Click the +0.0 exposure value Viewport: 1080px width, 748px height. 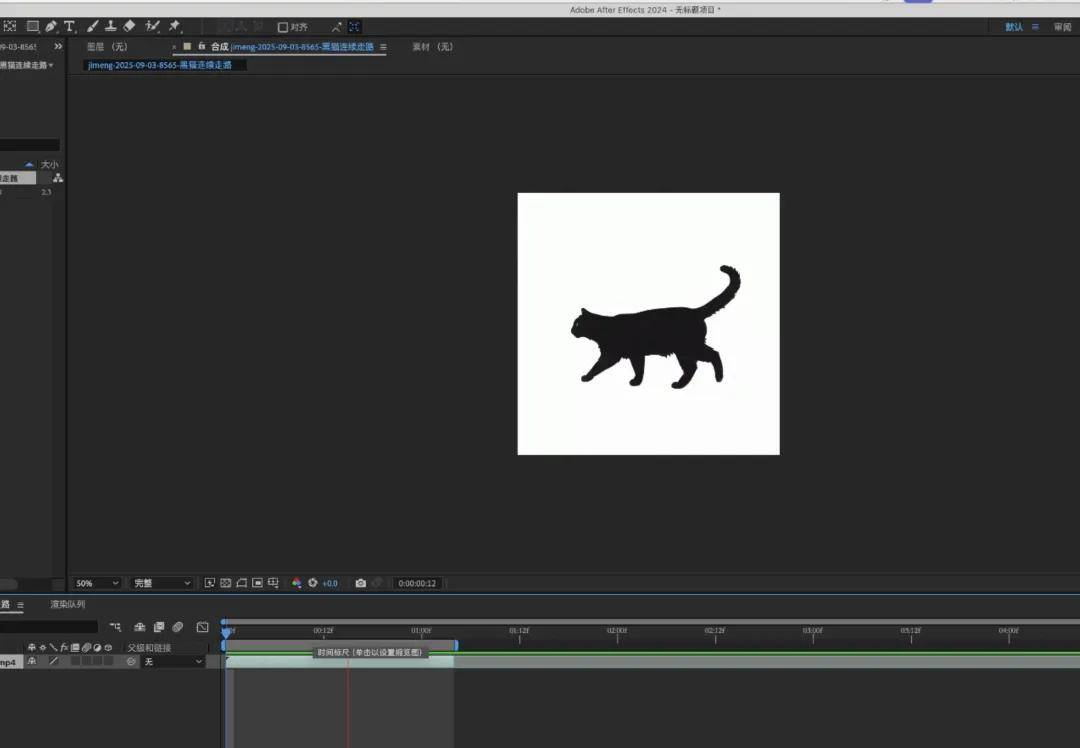pos(330,583)
